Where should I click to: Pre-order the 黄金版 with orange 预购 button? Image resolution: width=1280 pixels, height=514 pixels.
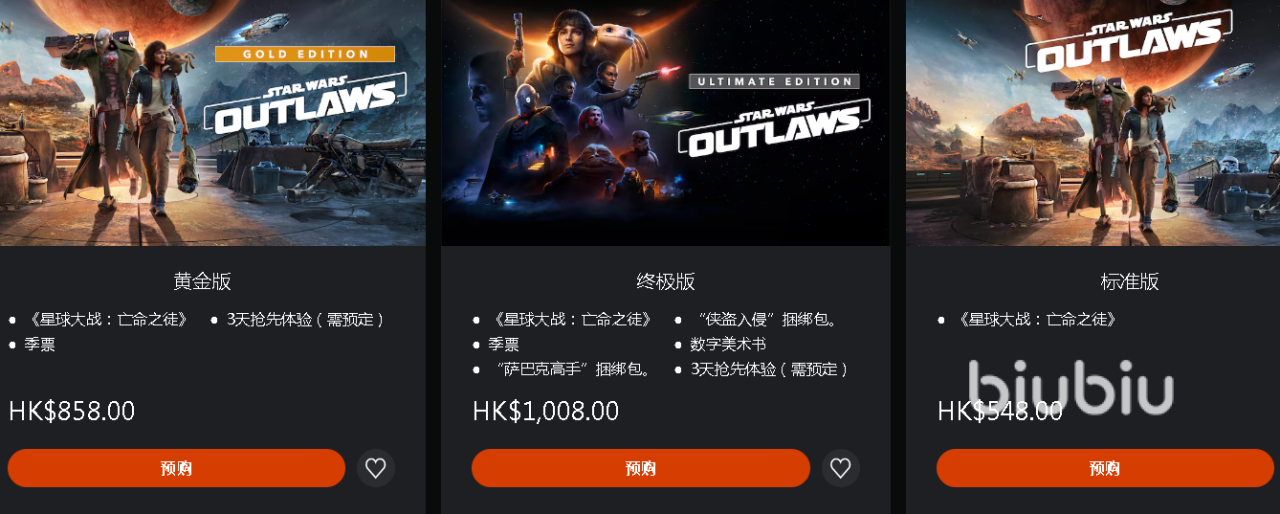click(x=176, y=468)
